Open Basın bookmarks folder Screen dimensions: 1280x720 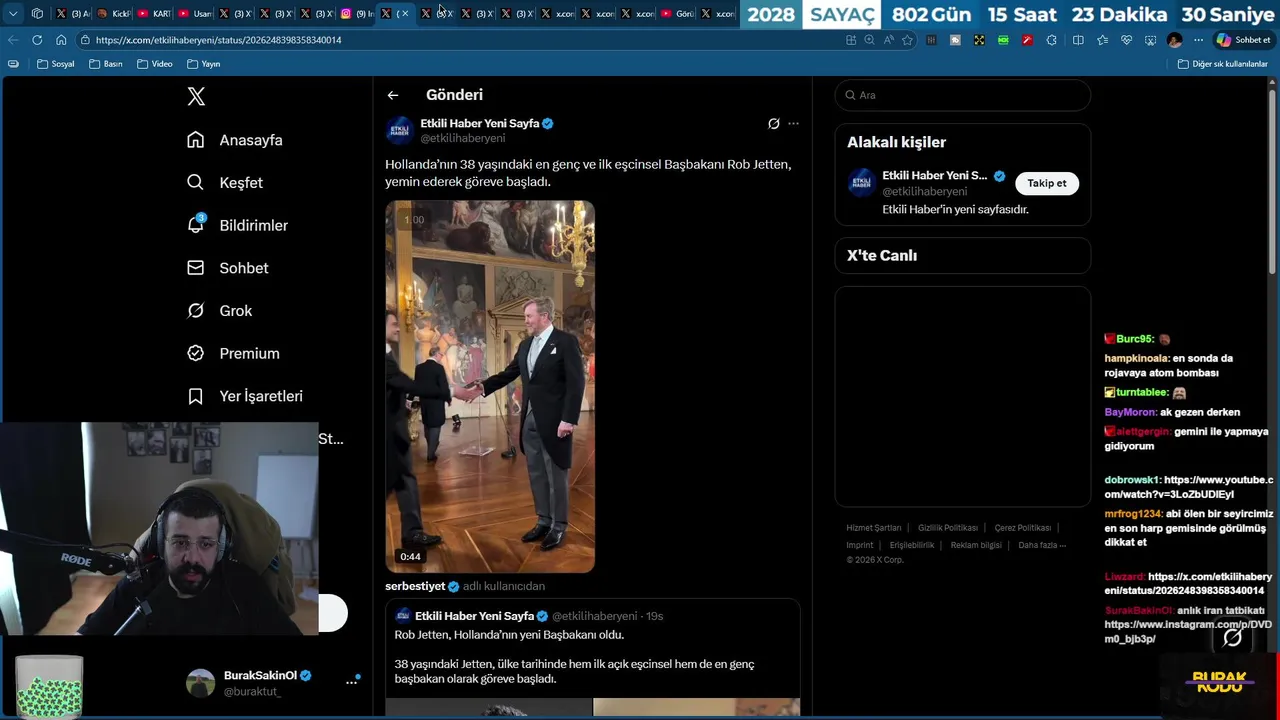point(106,64)
